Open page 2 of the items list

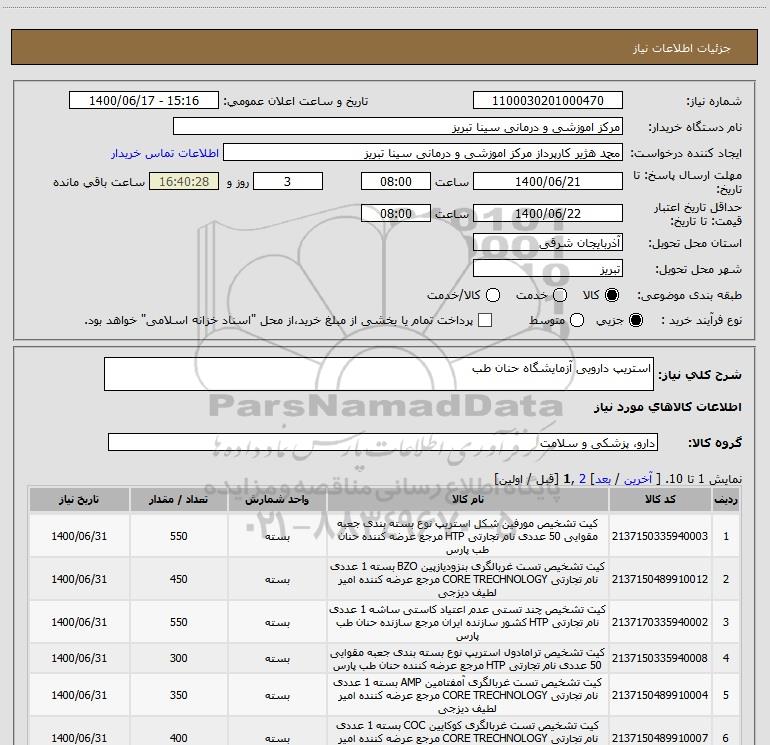(x=582, y=479)
